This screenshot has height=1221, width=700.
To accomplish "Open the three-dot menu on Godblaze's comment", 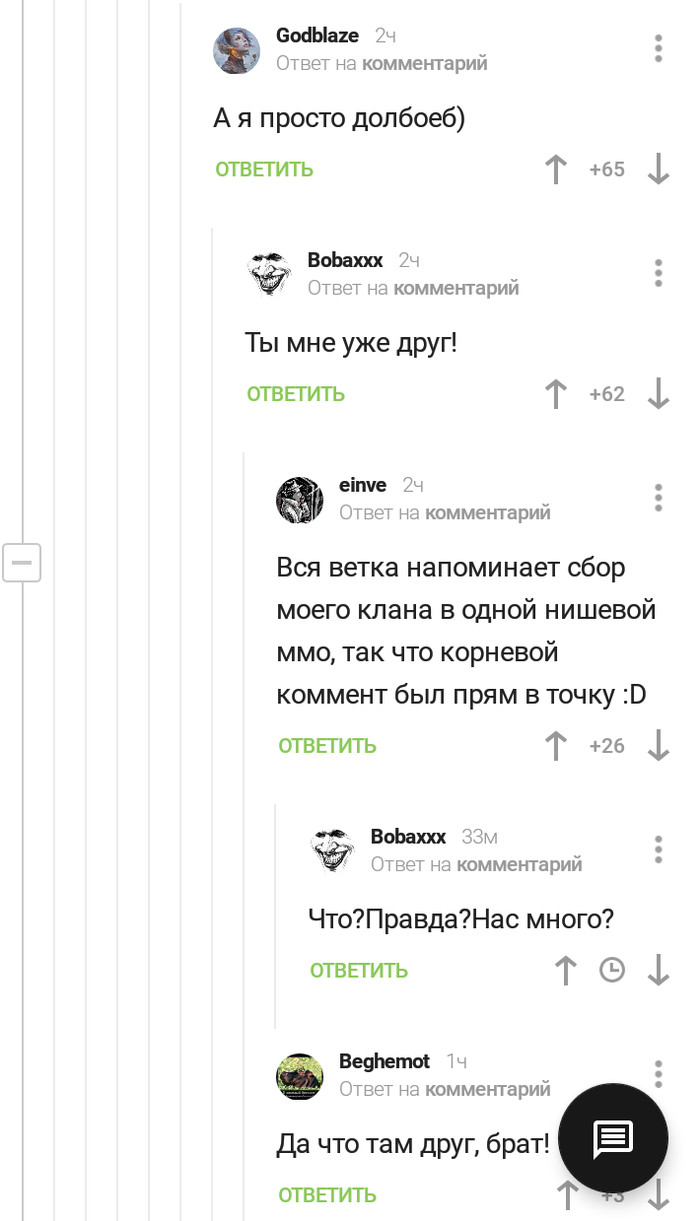I will tap(658, 49).
